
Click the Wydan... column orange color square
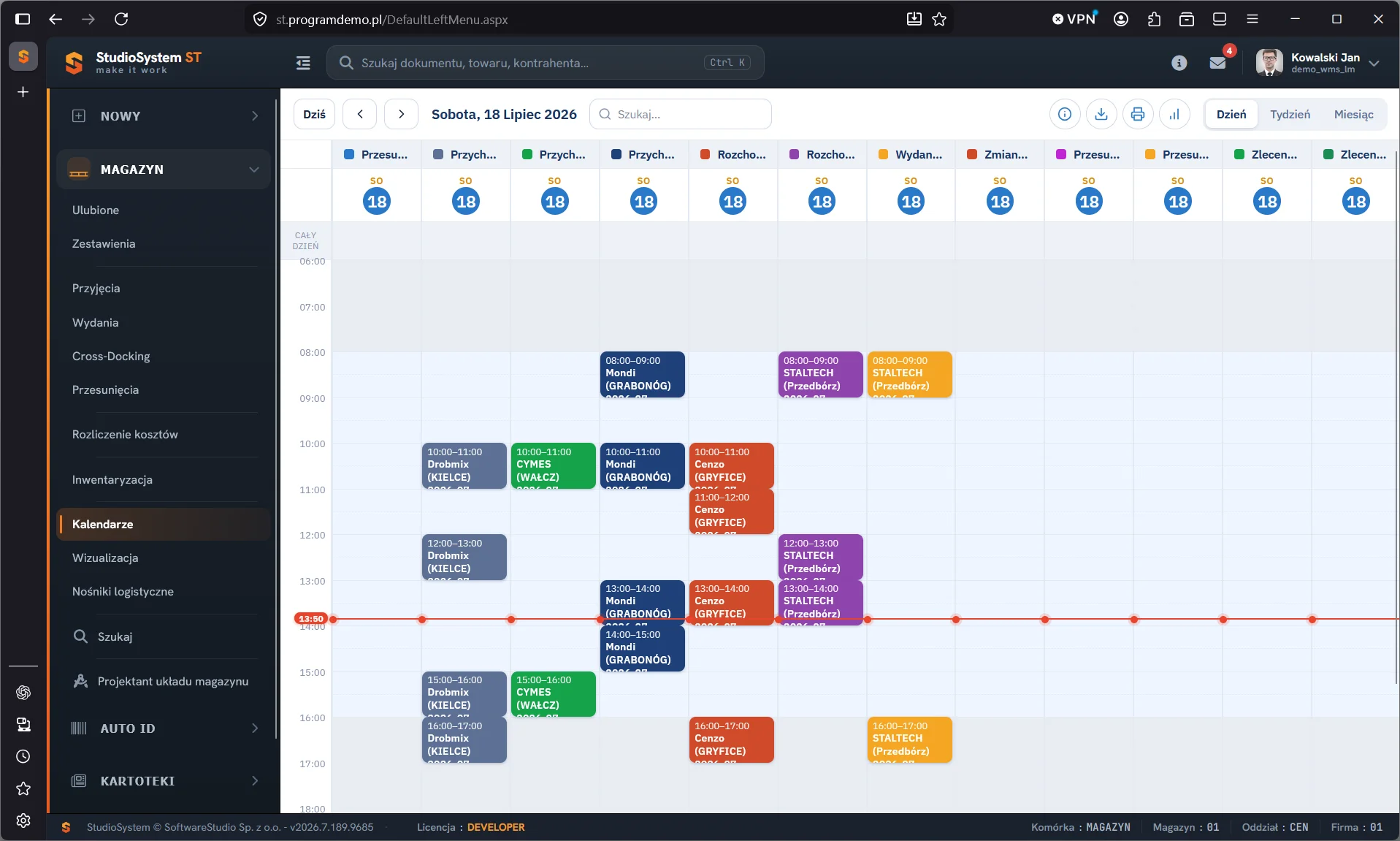click(883, 154)
